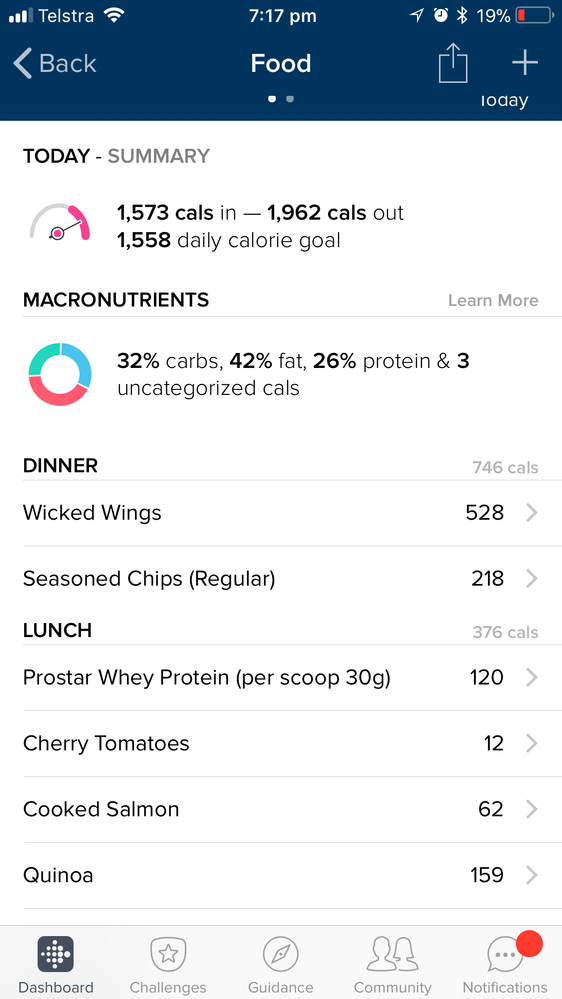Open the Dashboard tab icon

coord(55,954)
